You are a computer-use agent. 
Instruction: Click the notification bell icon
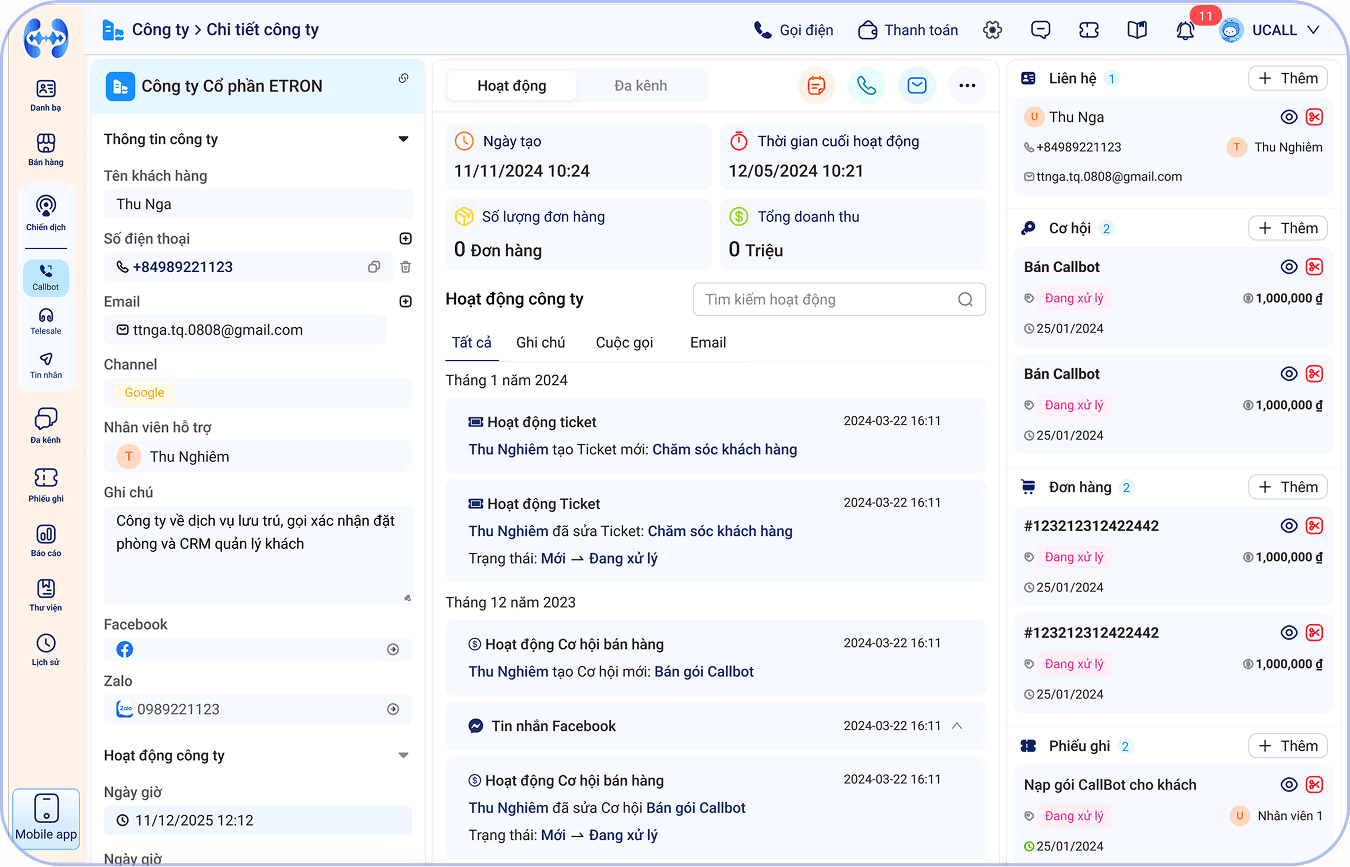1185,30
